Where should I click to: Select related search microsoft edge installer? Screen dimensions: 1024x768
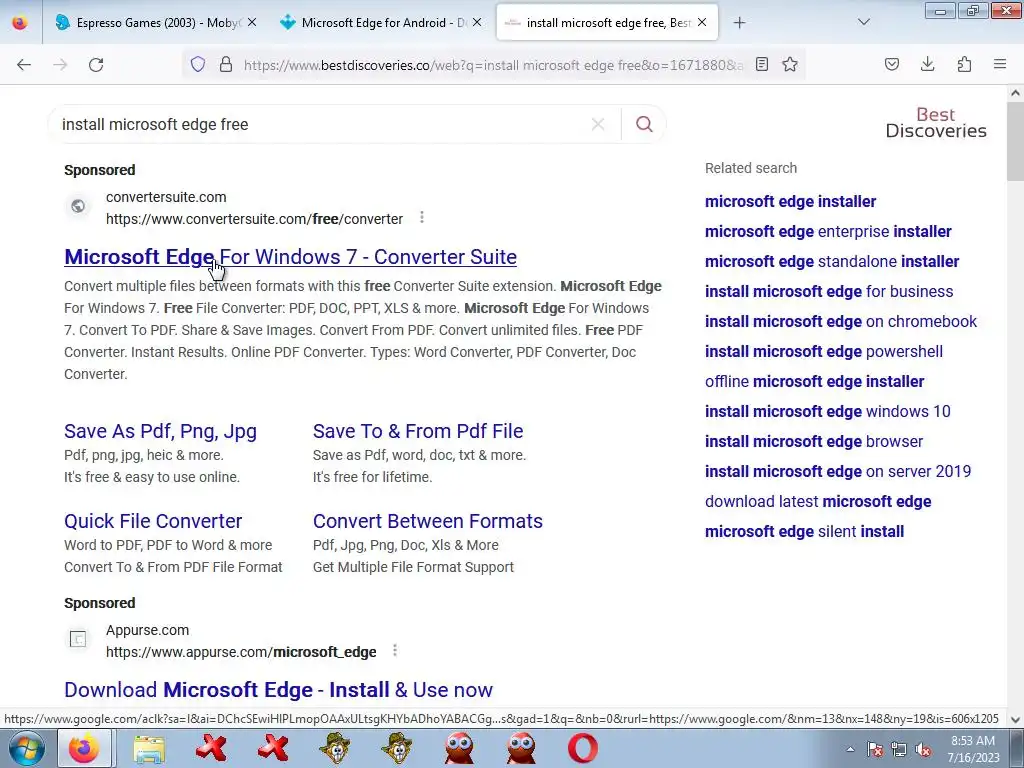click(790, 202)
